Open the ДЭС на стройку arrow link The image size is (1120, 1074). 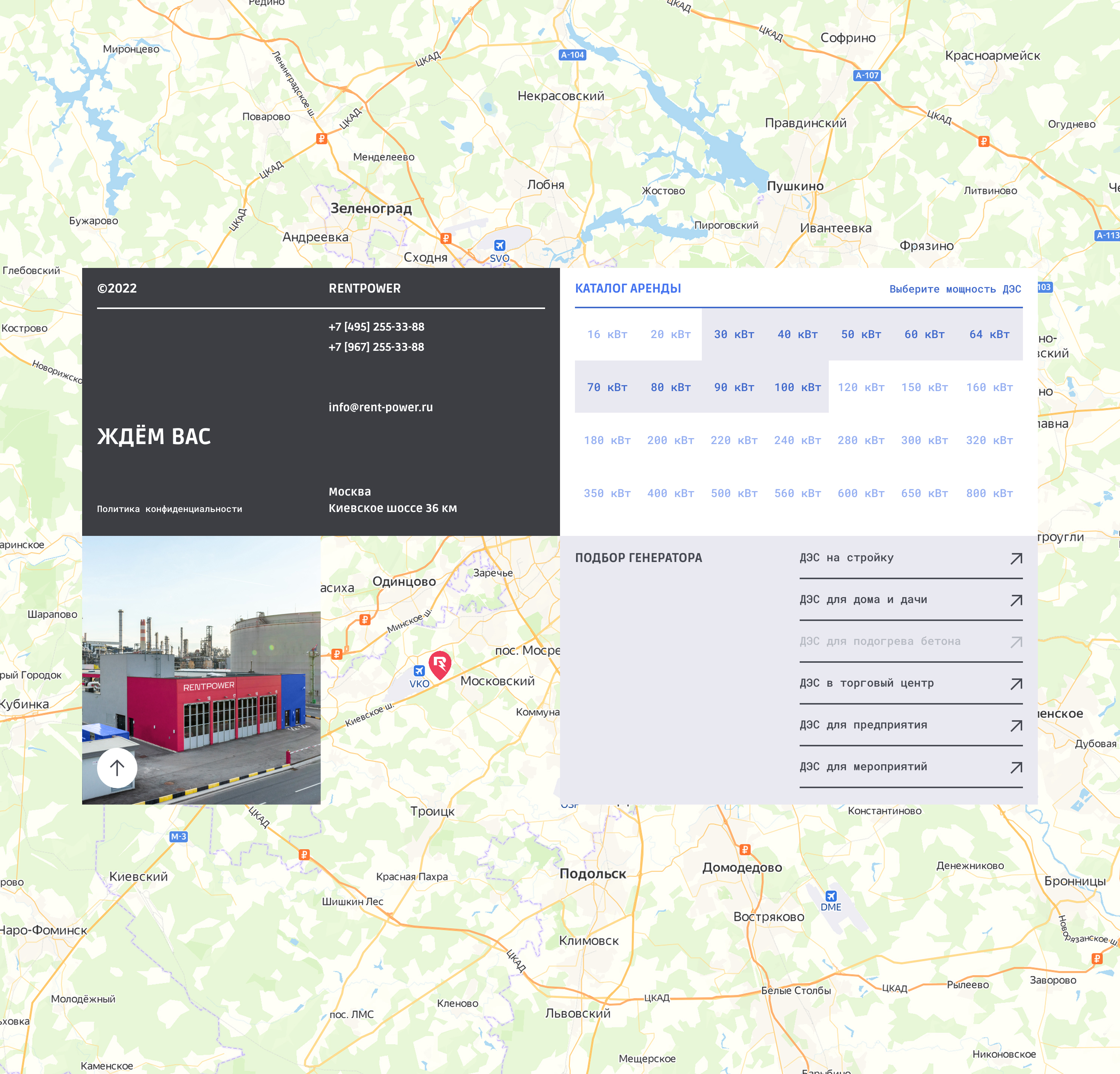[1016, 558]
